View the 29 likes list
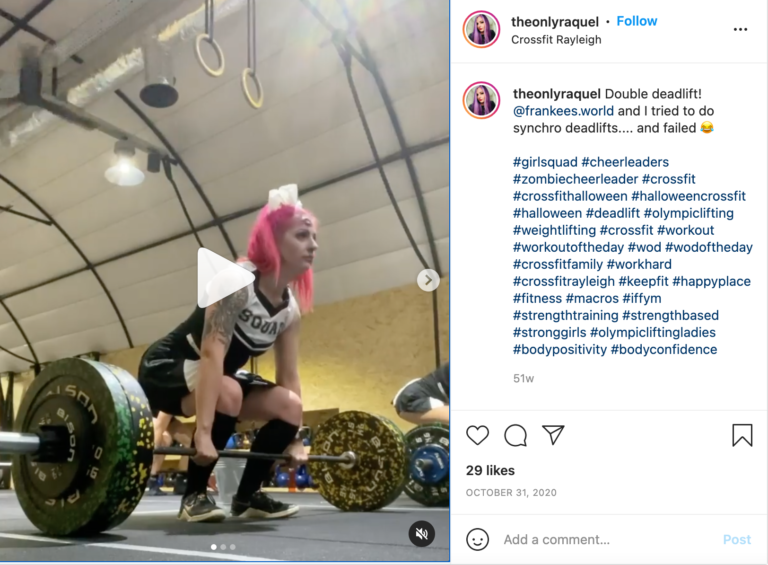This screenshot has height=565, width=768. 490,471
